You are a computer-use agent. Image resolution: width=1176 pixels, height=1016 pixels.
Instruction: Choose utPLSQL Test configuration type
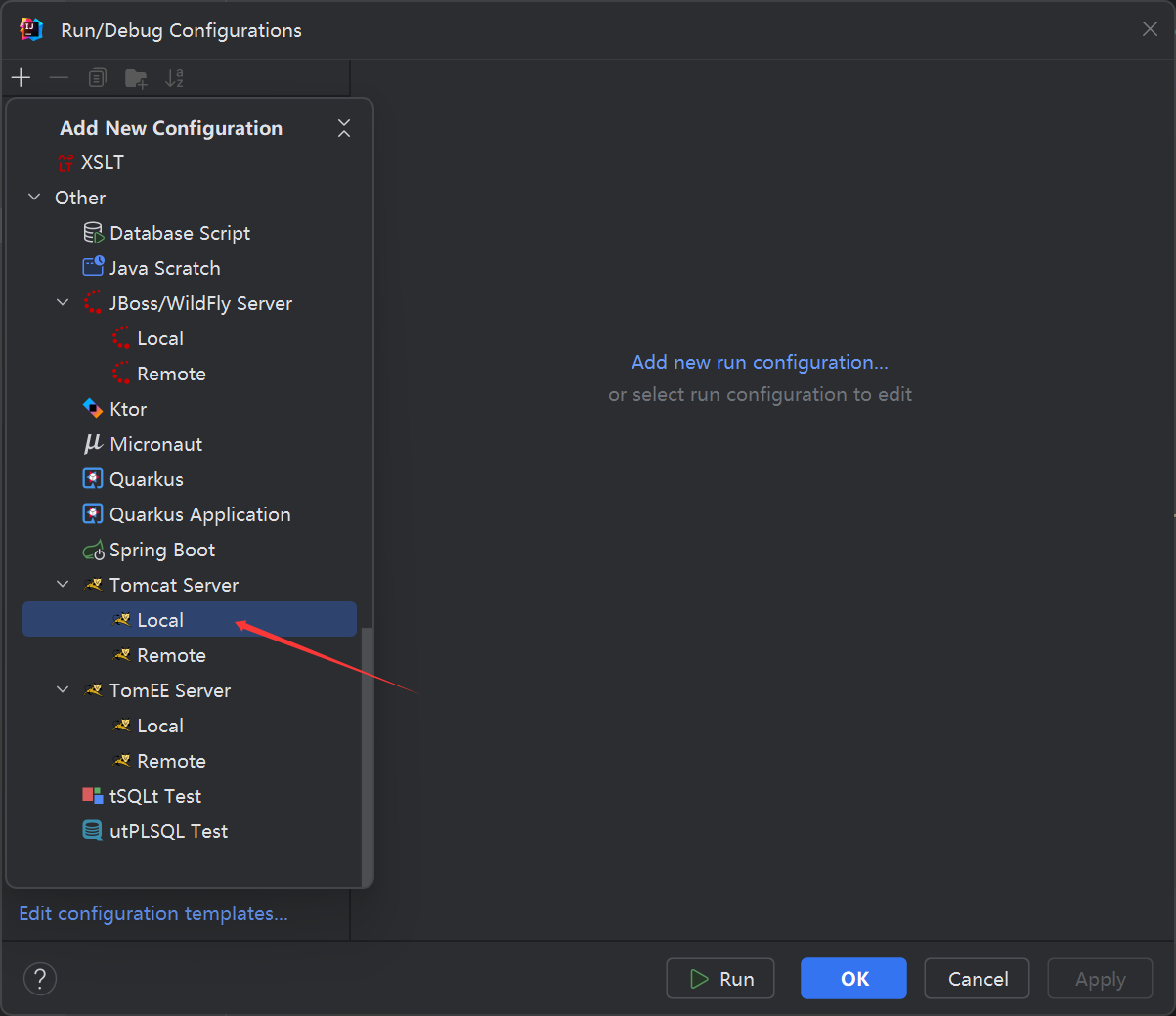point(190,831)
